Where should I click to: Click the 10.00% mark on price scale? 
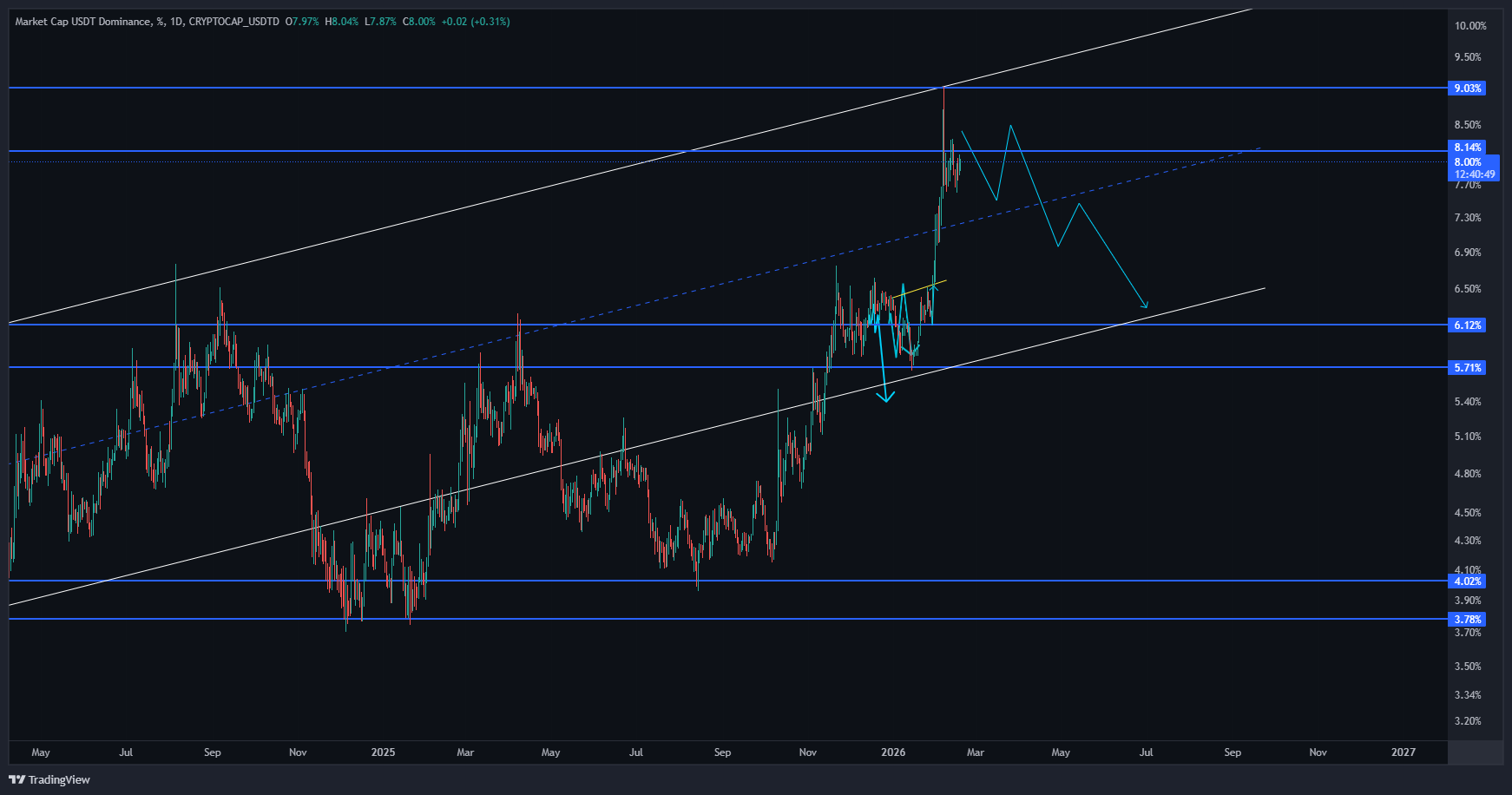[x=1469, y=26]
